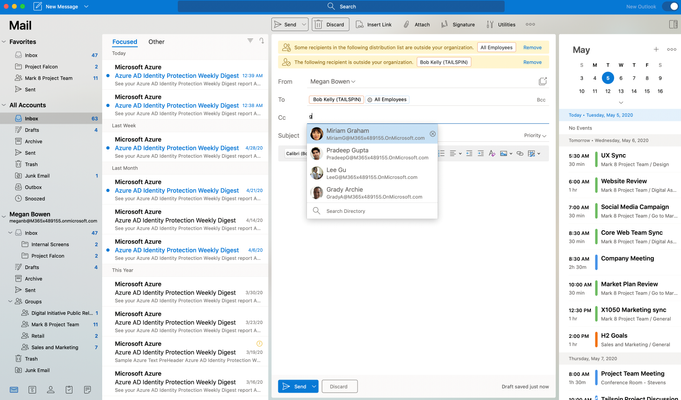The width and height of the screenshot is (681, 400).
Task: Click the insert hyperlink chain icon
Action: (519, 153)
